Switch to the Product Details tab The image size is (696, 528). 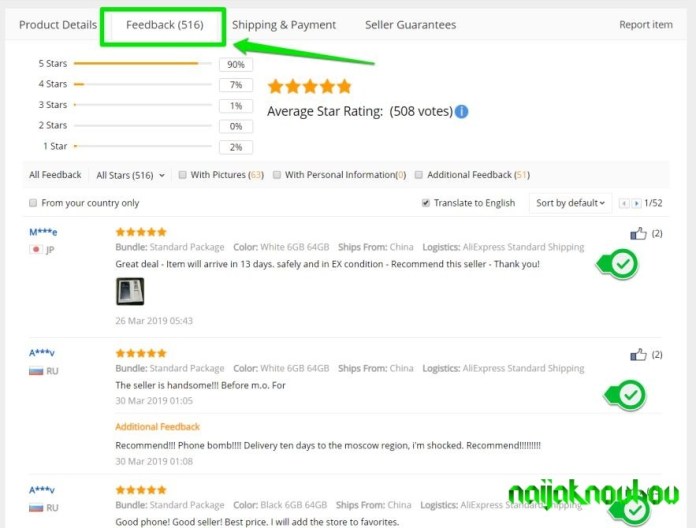point(58,25)
